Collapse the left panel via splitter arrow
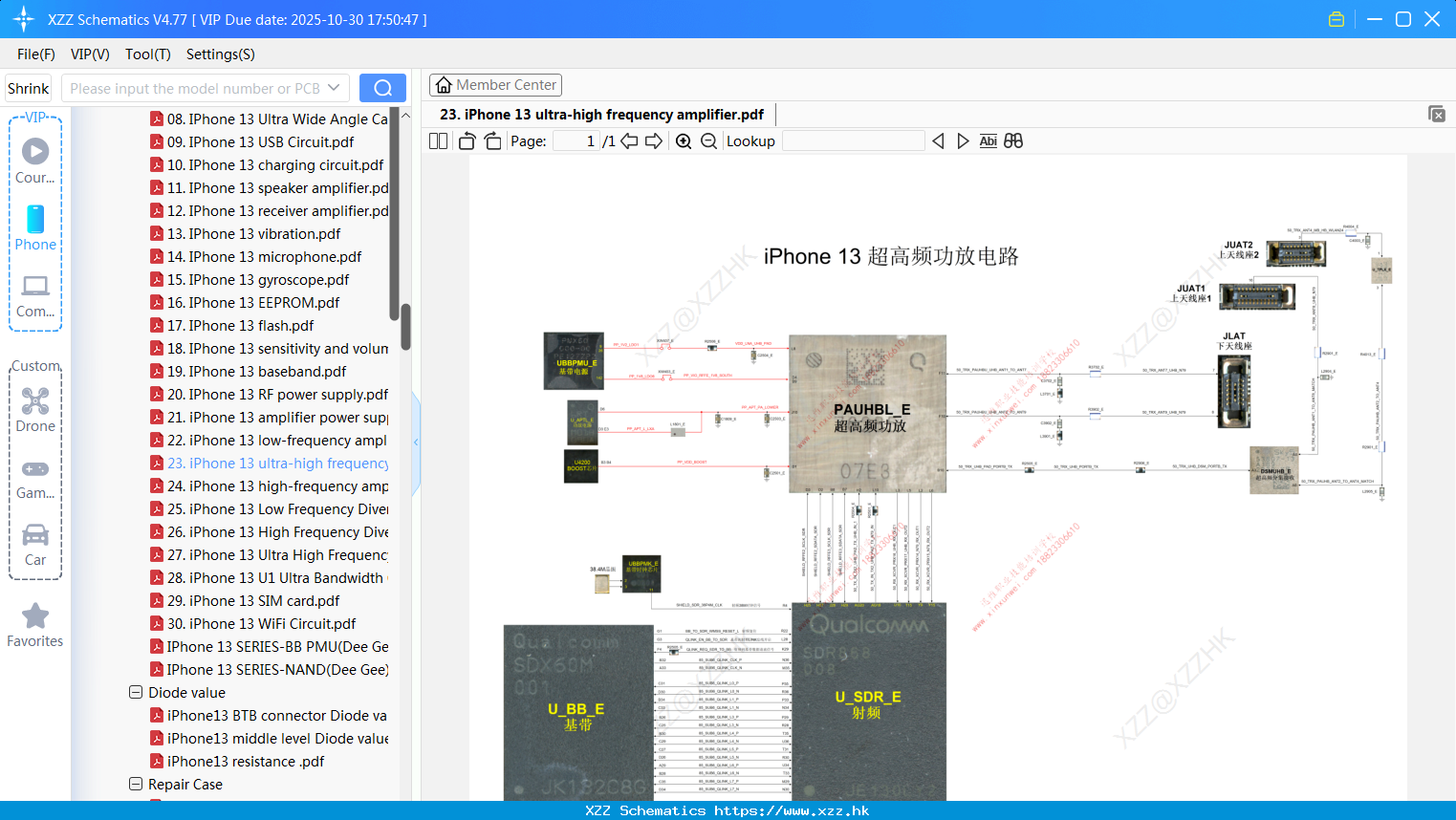Image resolution: width=1456 pixels, height=820 pixels. [x=416, y=442]
